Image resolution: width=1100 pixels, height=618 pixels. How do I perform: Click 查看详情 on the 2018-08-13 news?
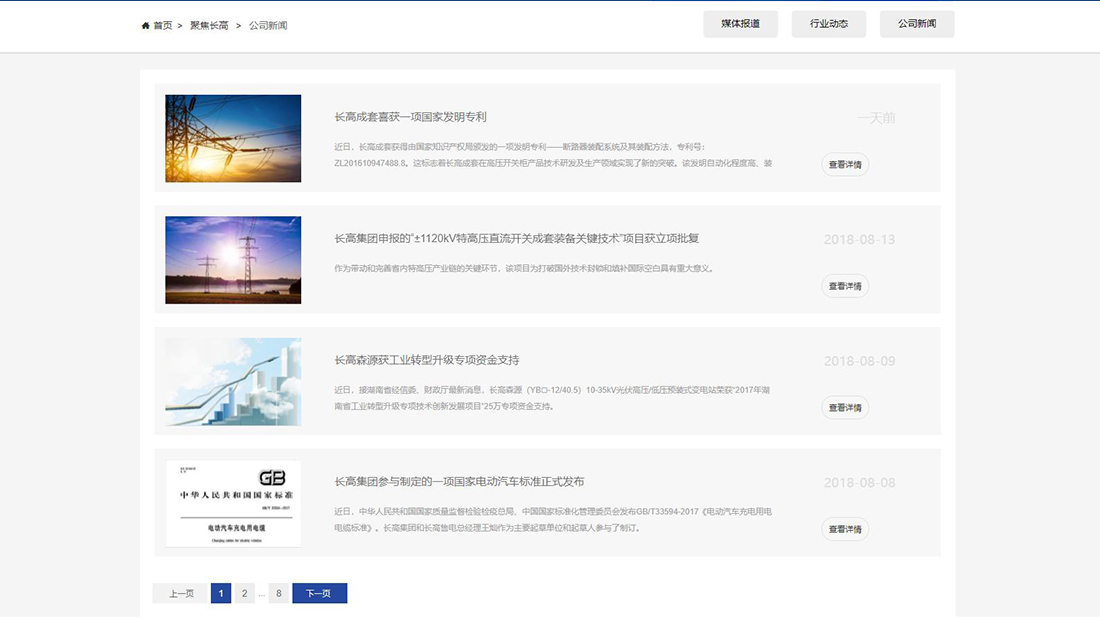[845, 285]
